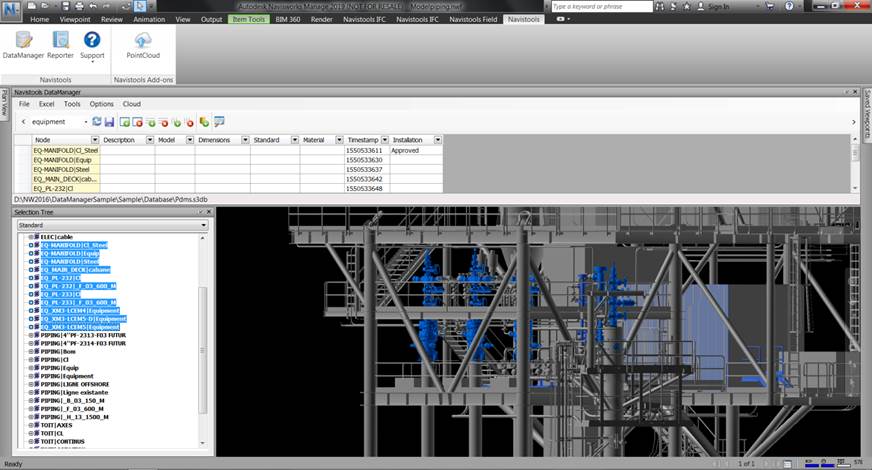Open the Dimensions column filter dropdown
Screen dimensions: 872x470
coord(245,140)
